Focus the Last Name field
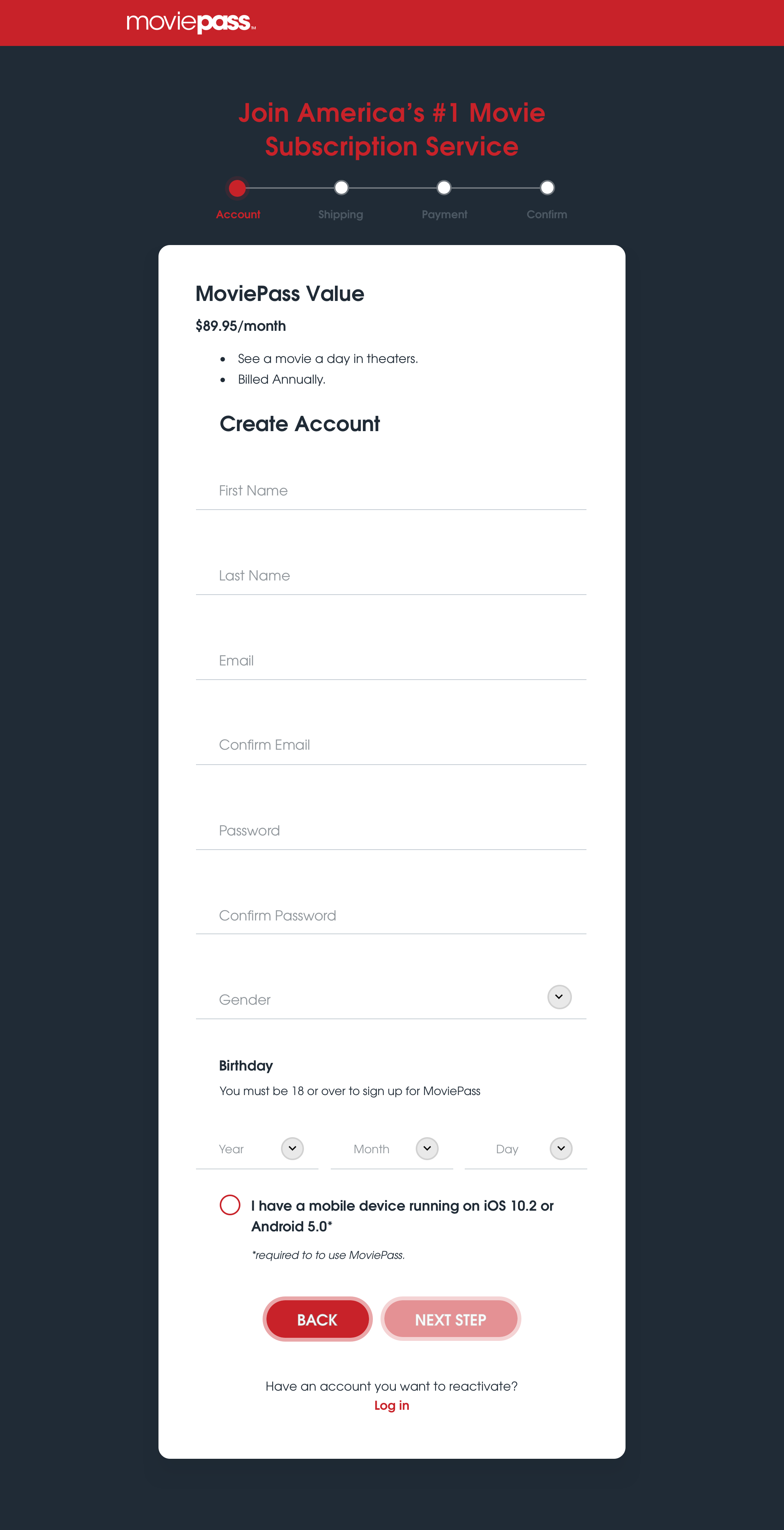This screenshot has width=784, height=1530. tap(391, 576)
